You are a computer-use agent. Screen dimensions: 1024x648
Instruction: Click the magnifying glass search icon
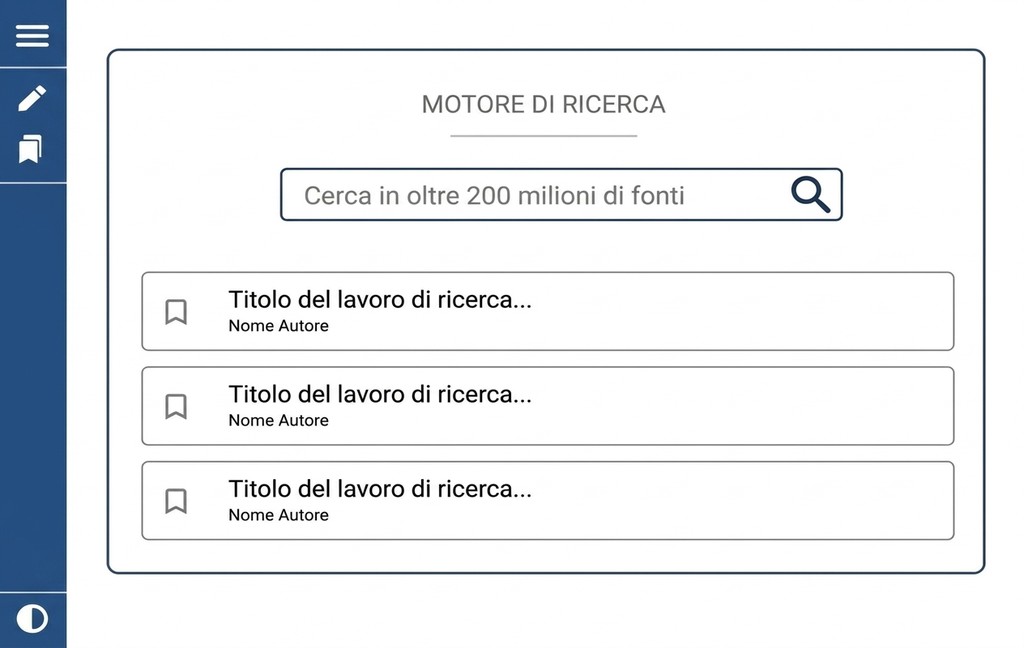(x=810, y=195)
